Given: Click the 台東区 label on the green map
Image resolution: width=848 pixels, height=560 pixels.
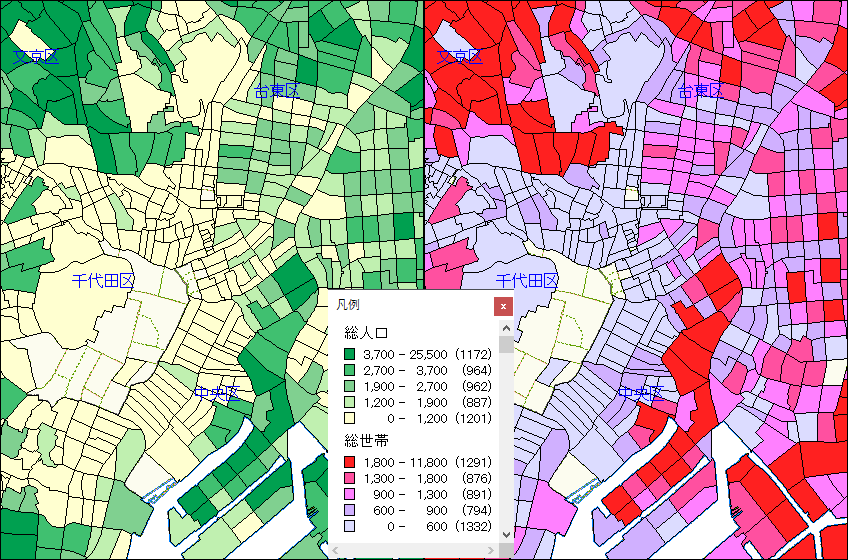Looking at the screenshot, I should 276,91.
